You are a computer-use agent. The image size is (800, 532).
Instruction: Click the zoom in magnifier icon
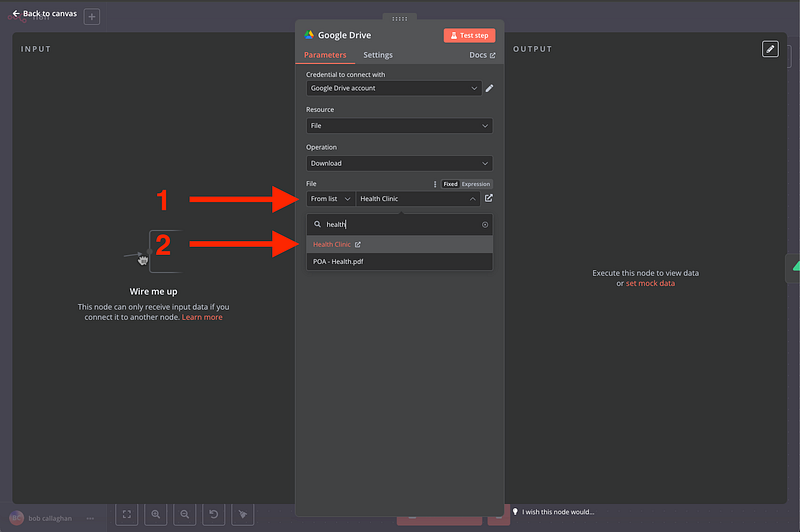(x=156, y=514)
